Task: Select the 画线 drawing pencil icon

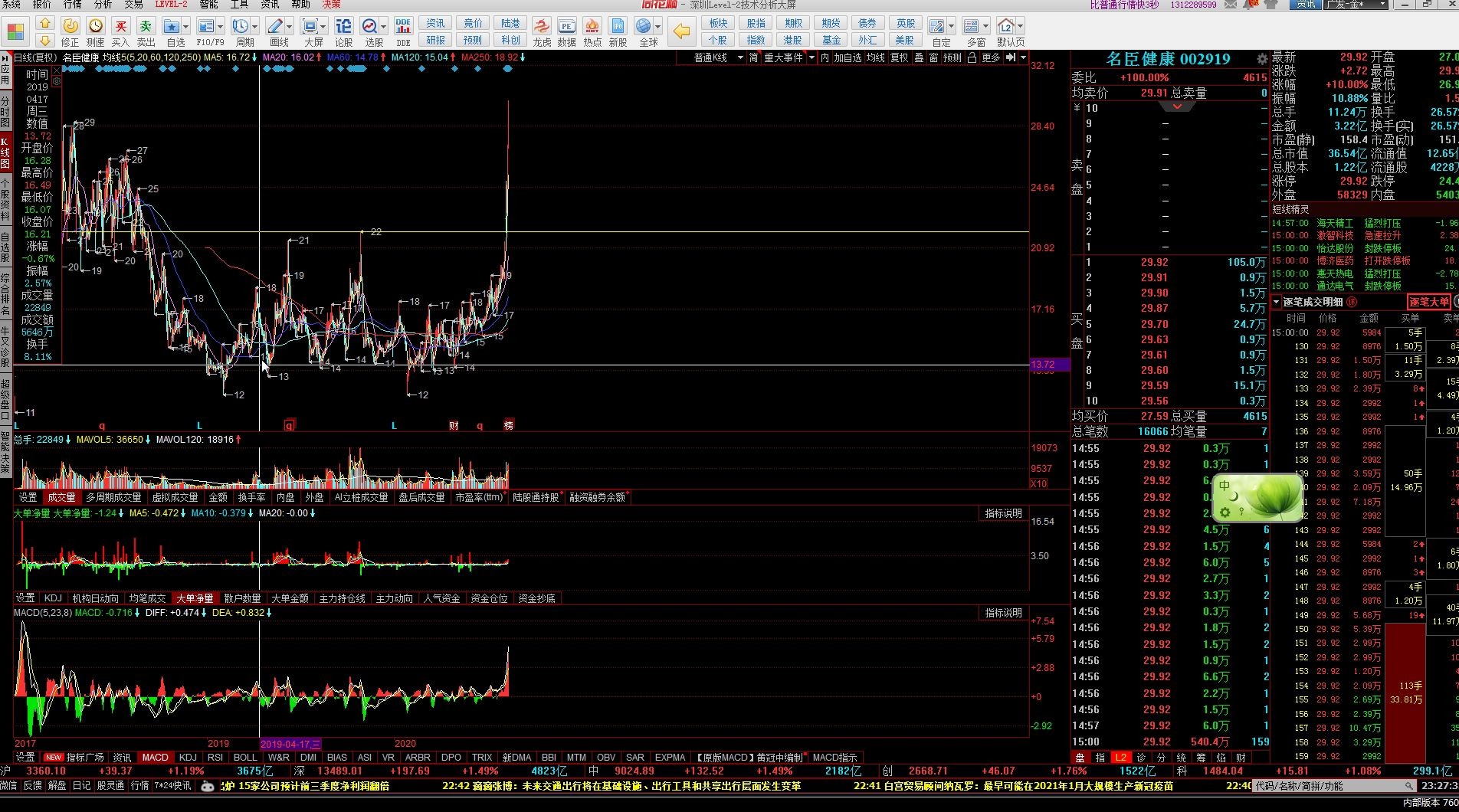Action: 275,26
